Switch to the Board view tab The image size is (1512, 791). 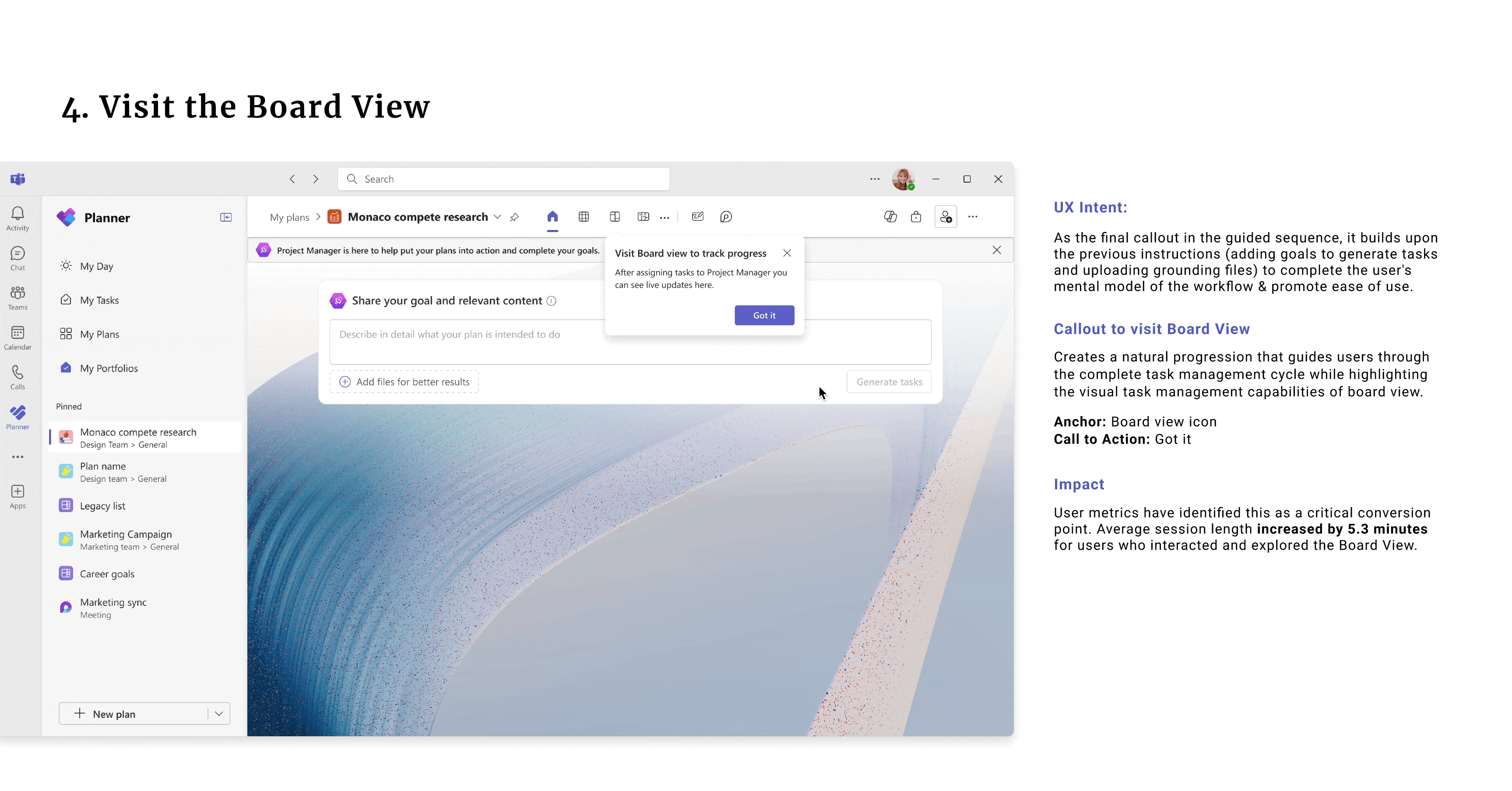pos(615,217)
